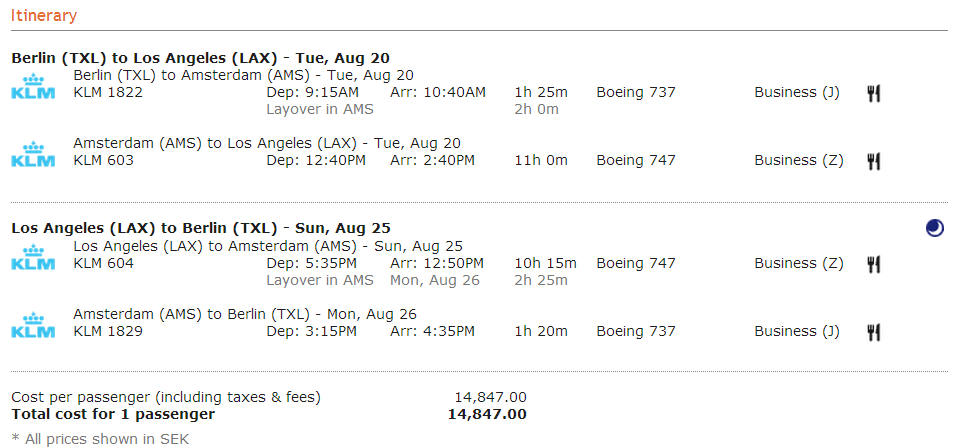Click the KLM logo beside flight KLM 603
Image resolution: width=963 pixels, height=448 pixels.
32,154
